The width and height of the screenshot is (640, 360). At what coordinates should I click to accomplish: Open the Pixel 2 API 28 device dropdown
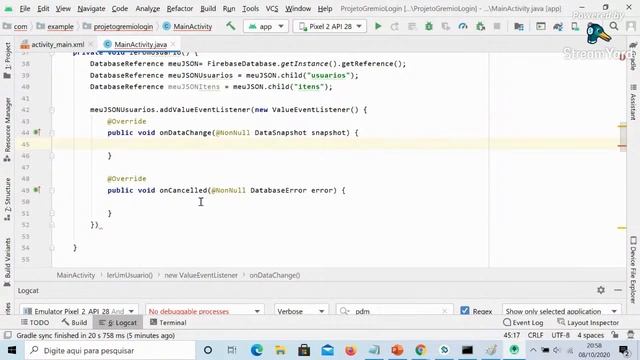[x=330, y=26]
